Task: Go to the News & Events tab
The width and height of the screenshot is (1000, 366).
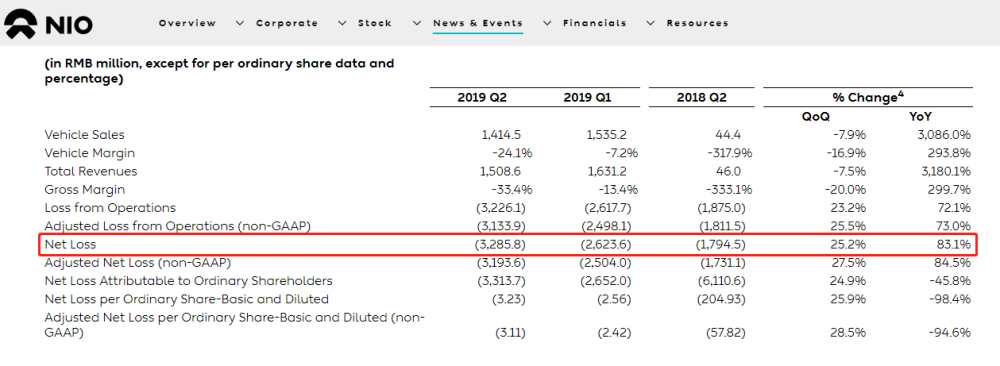Action: coord(478,23)
